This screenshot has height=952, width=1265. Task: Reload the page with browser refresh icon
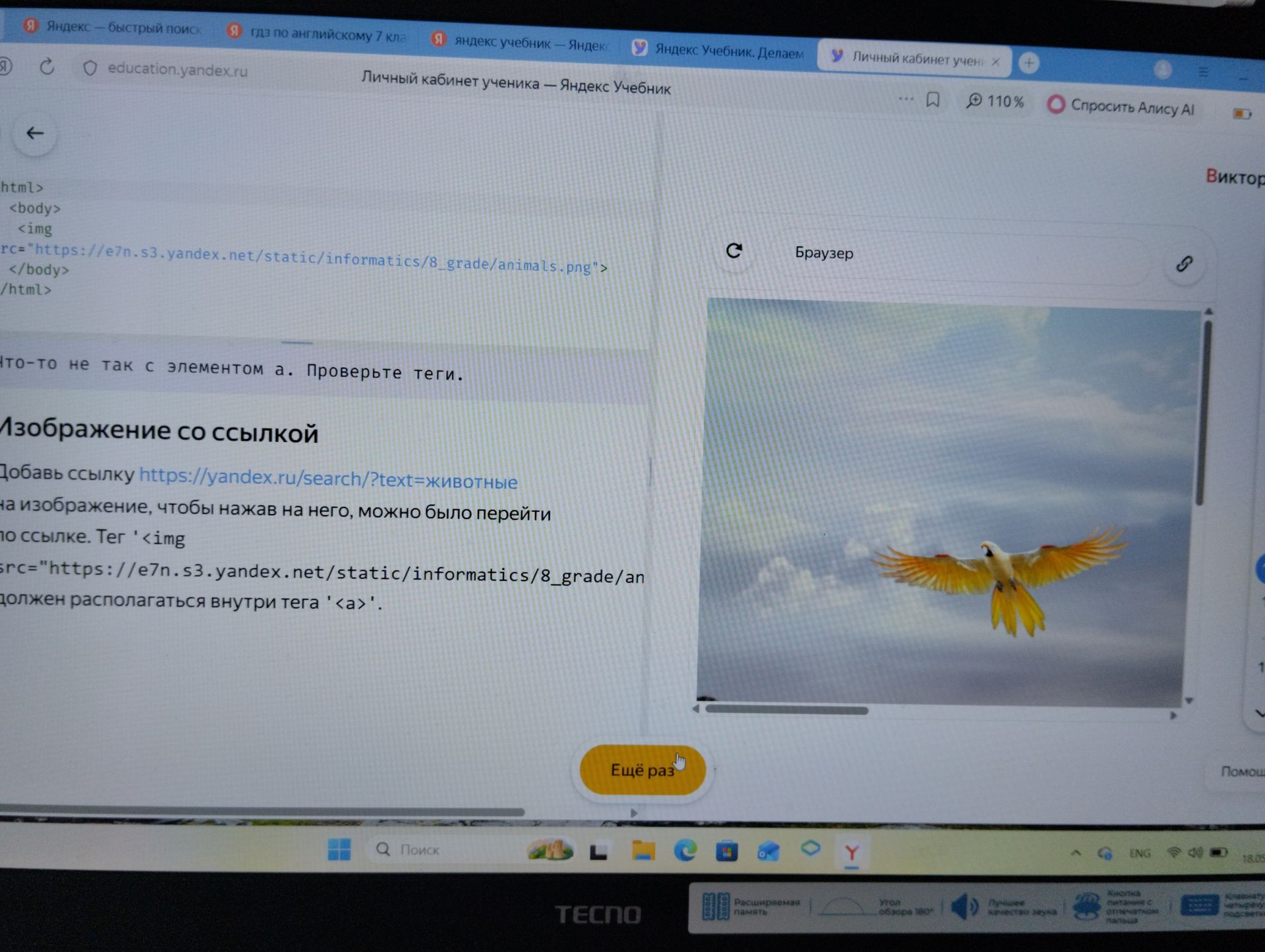(x=47, y=66)
